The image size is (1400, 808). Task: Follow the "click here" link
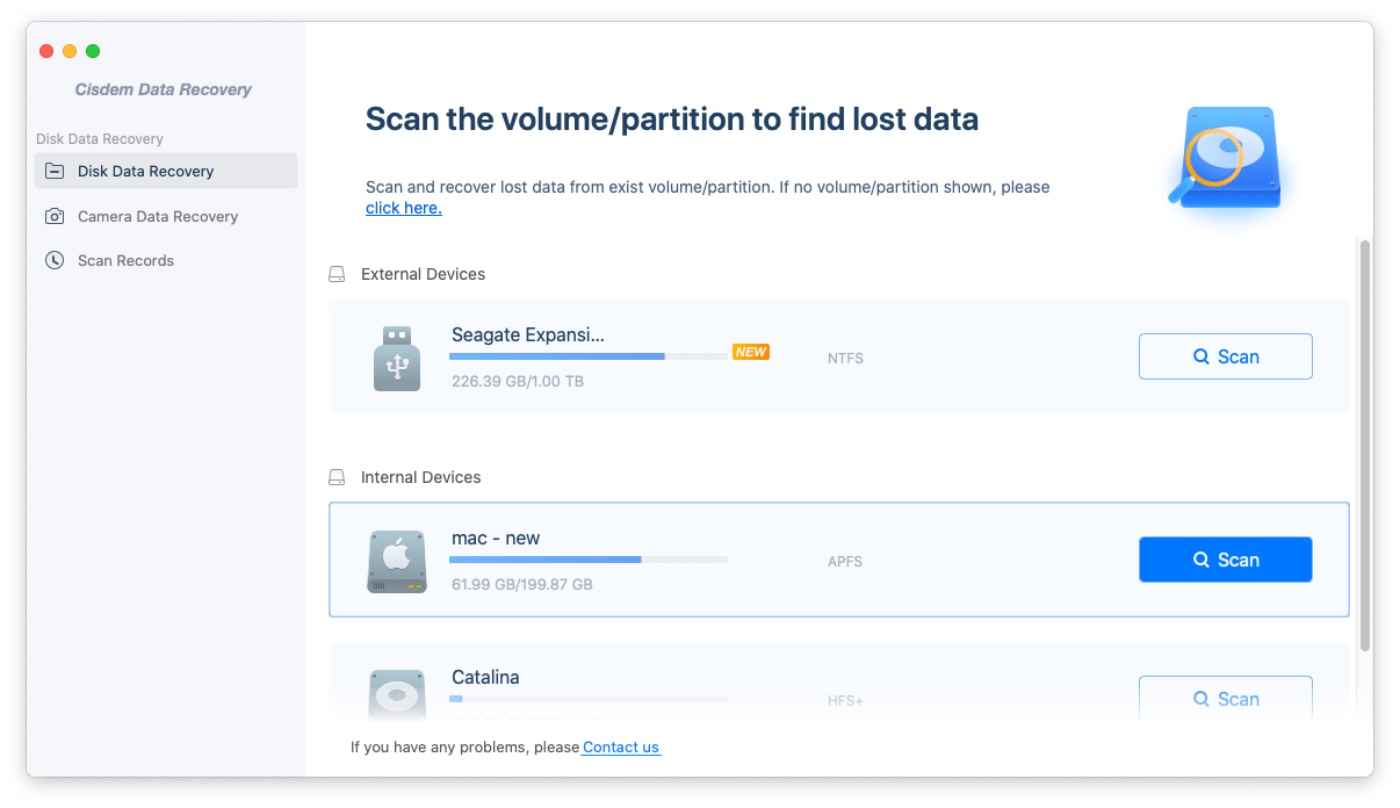403,208
